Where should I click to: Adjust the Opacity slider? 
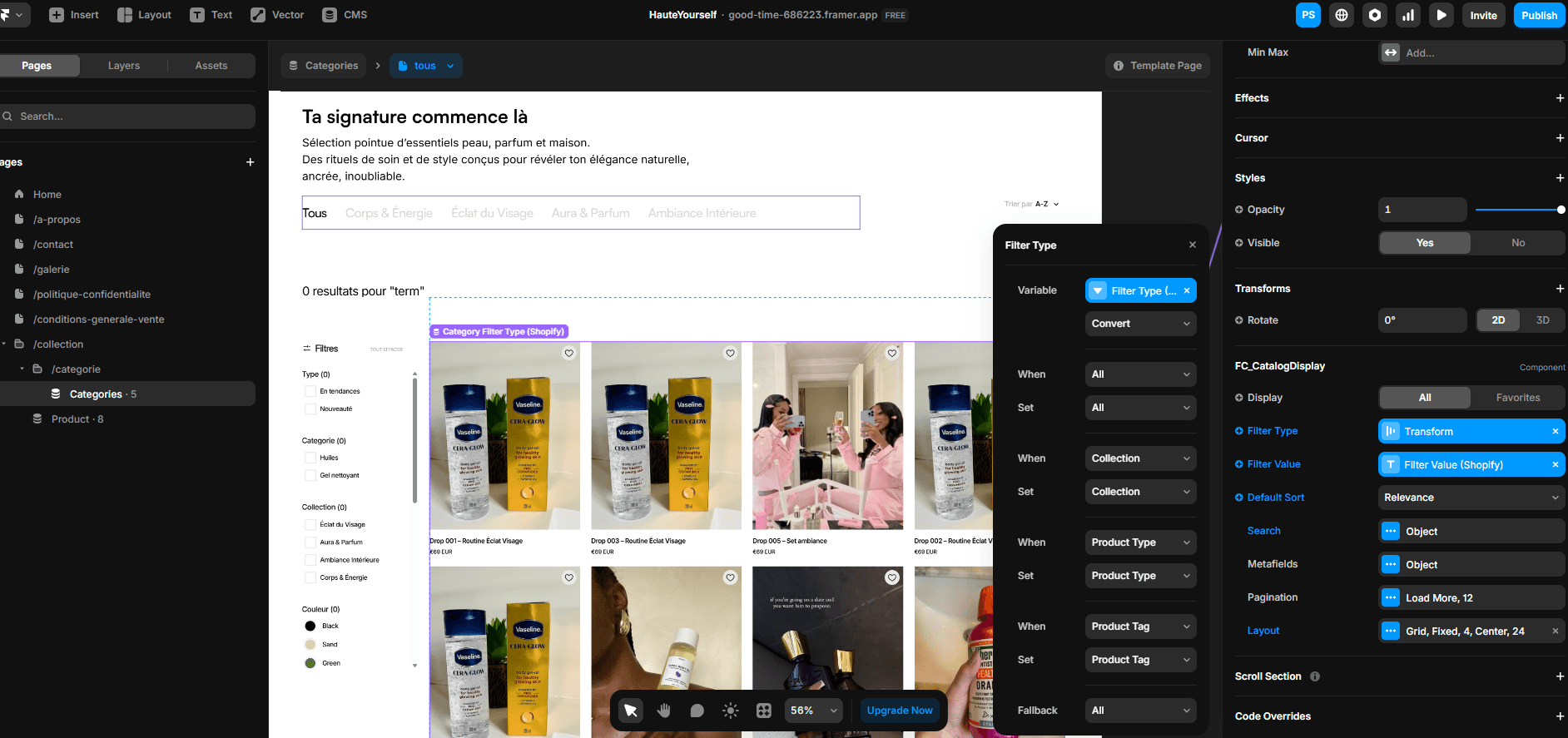pos(1520,210)
